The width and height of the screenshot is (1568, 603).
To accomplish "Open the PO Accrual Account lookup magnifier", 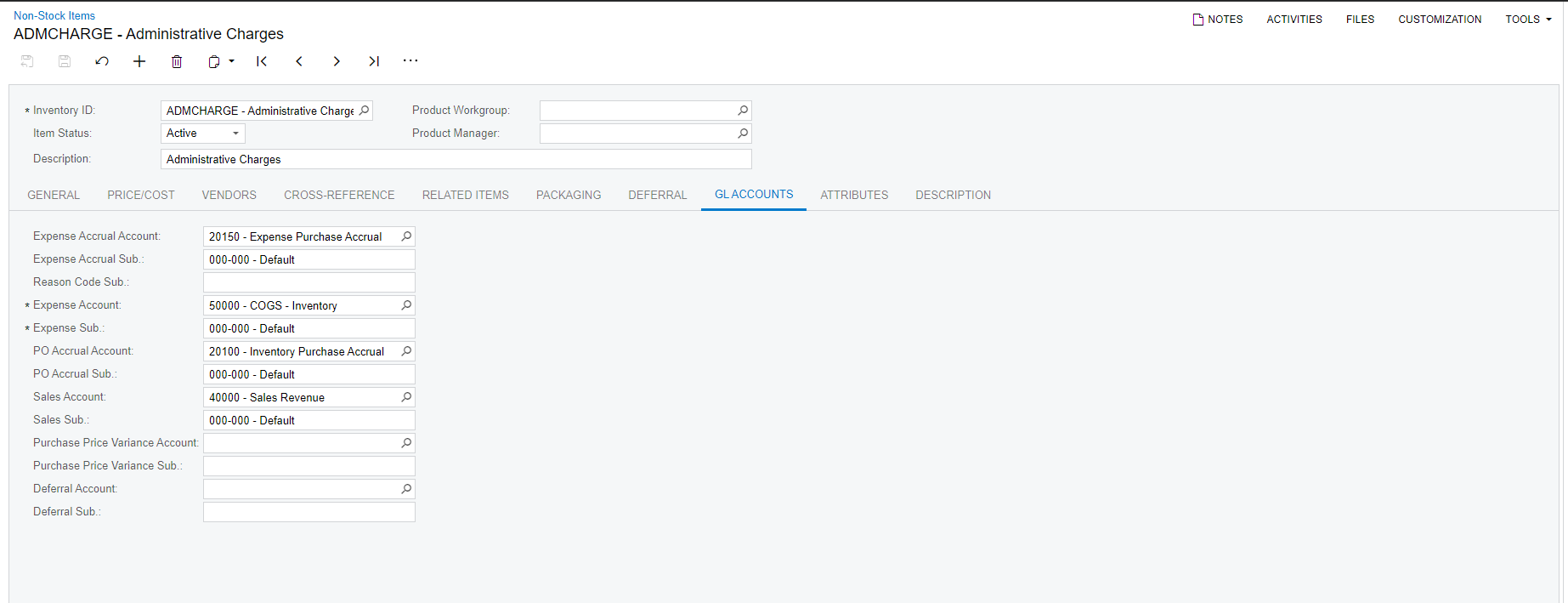I will (406, 351).
